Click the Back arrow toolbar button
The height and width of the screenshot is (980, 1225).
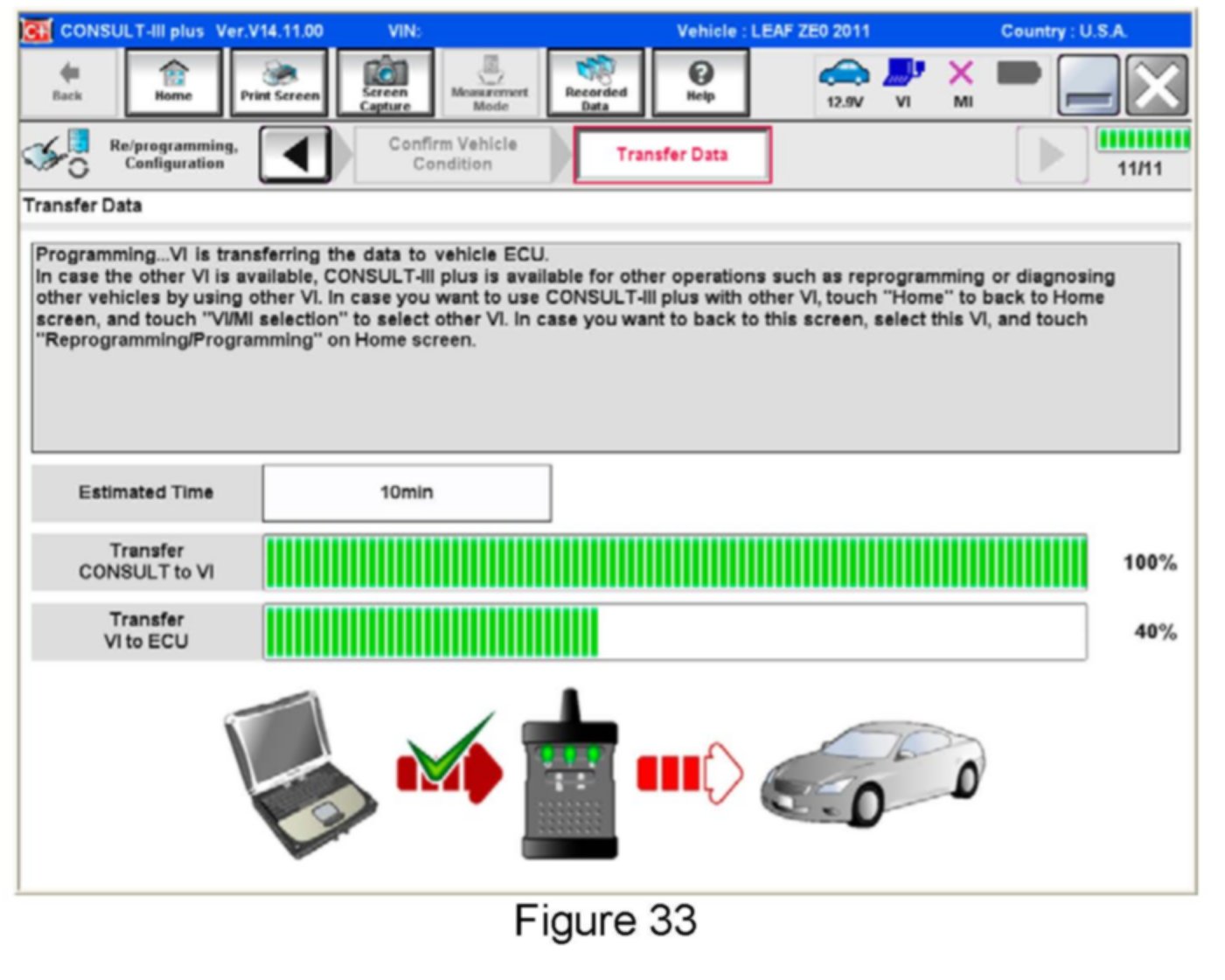coord(67,83)
